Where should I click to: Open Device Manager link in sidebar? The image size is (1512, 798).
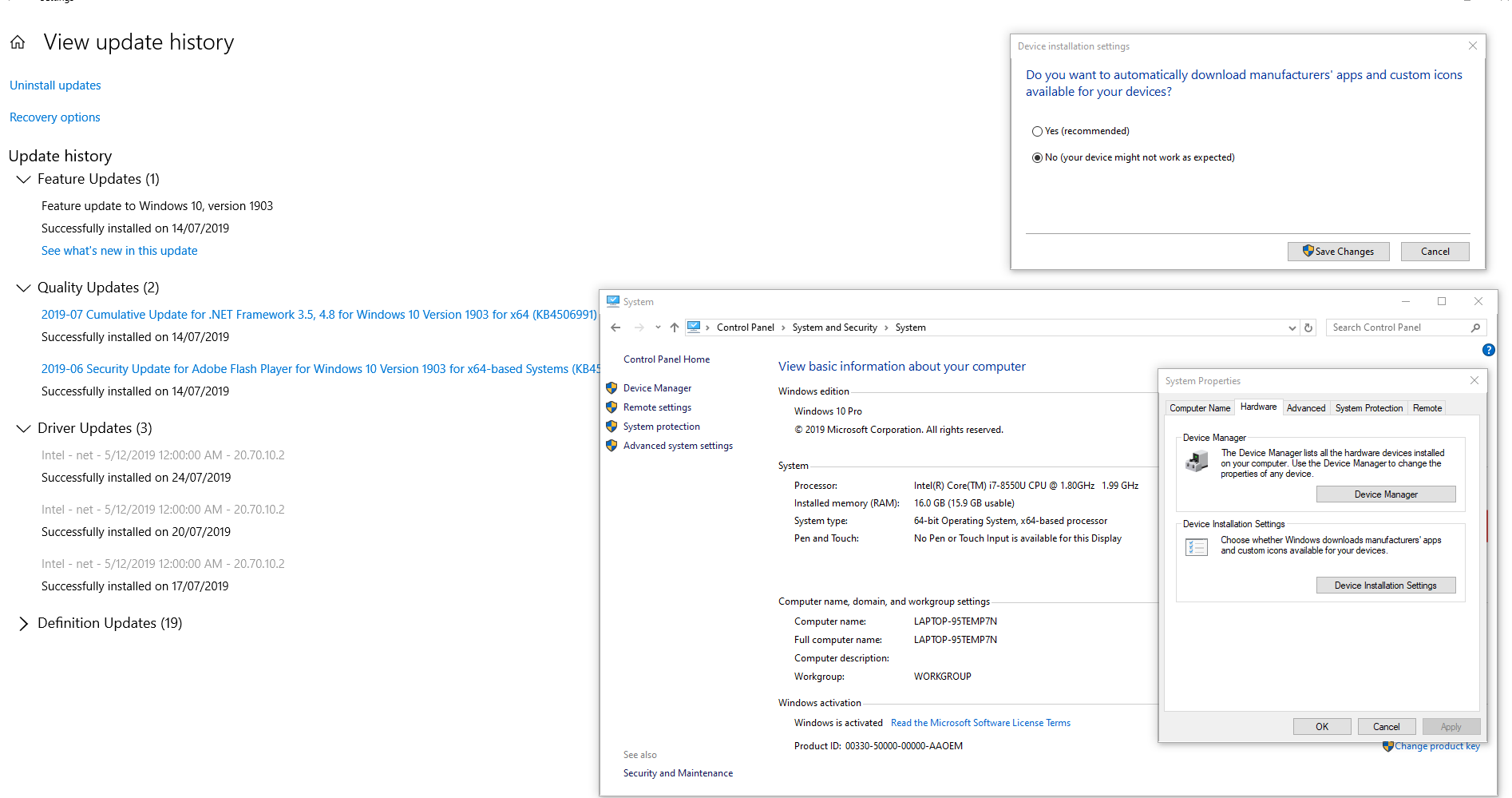658,388
